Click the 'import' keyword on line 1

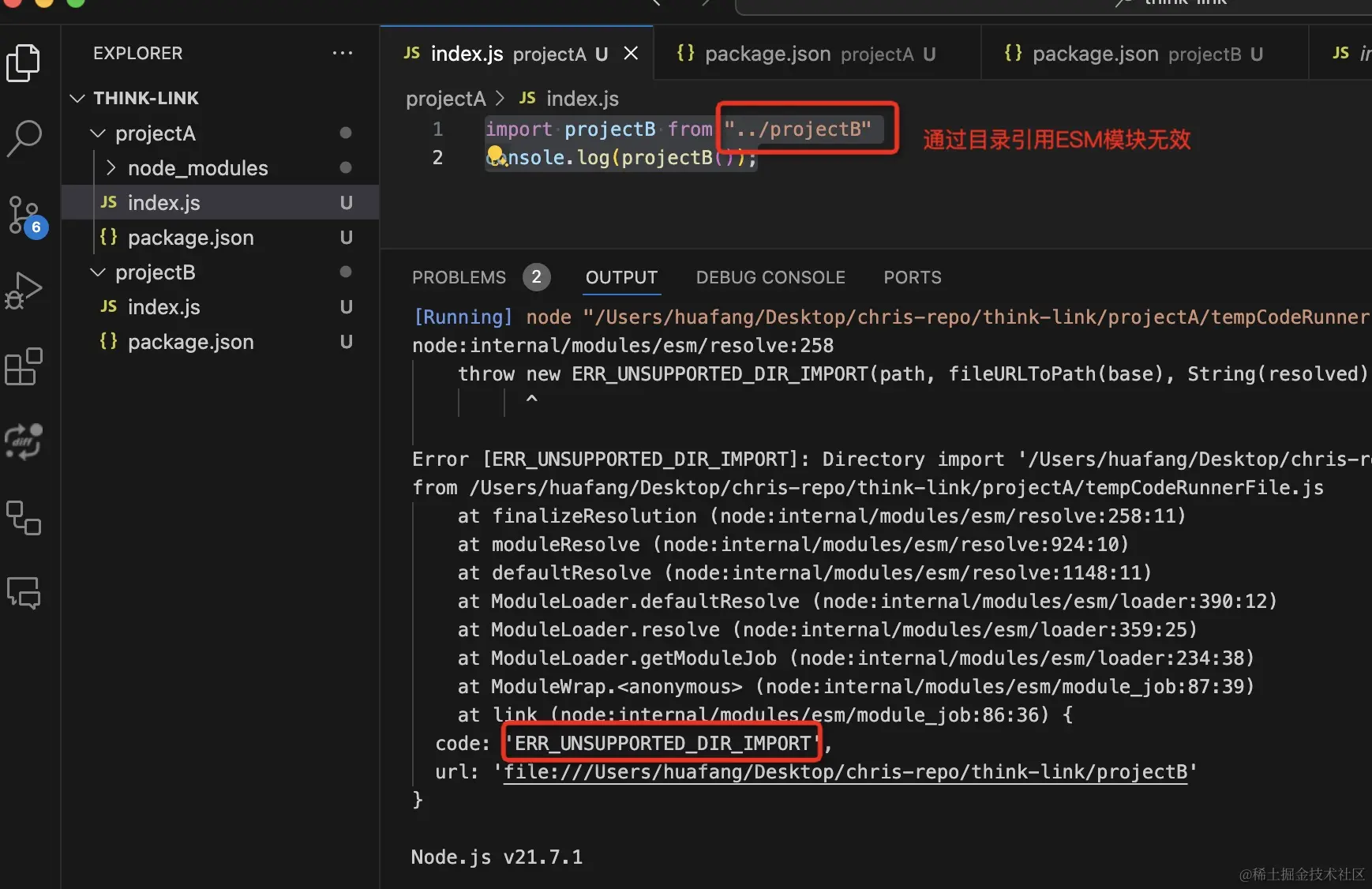(519, 129)
